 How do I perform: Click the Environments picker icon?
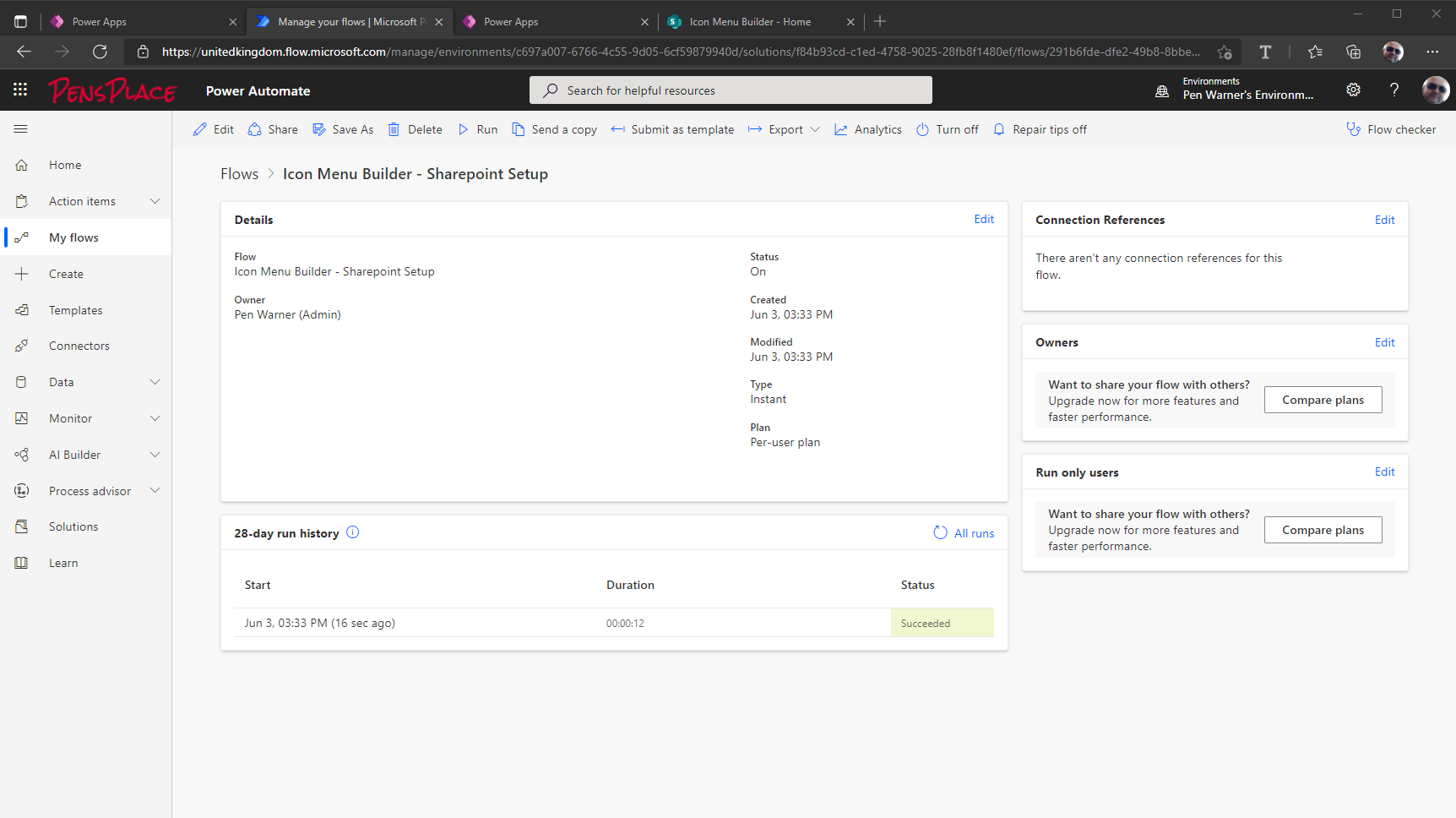tap(1162, 90)
